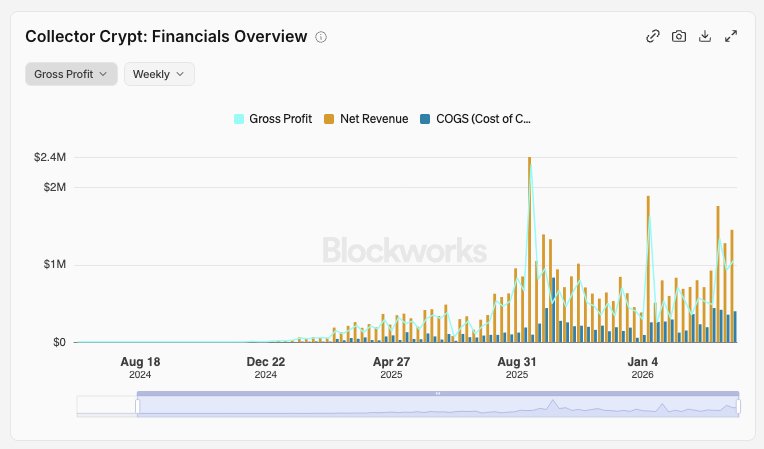This screenshot has width=764, height=449.
Task: Click the right range slider handle
Action: (739, 405)
